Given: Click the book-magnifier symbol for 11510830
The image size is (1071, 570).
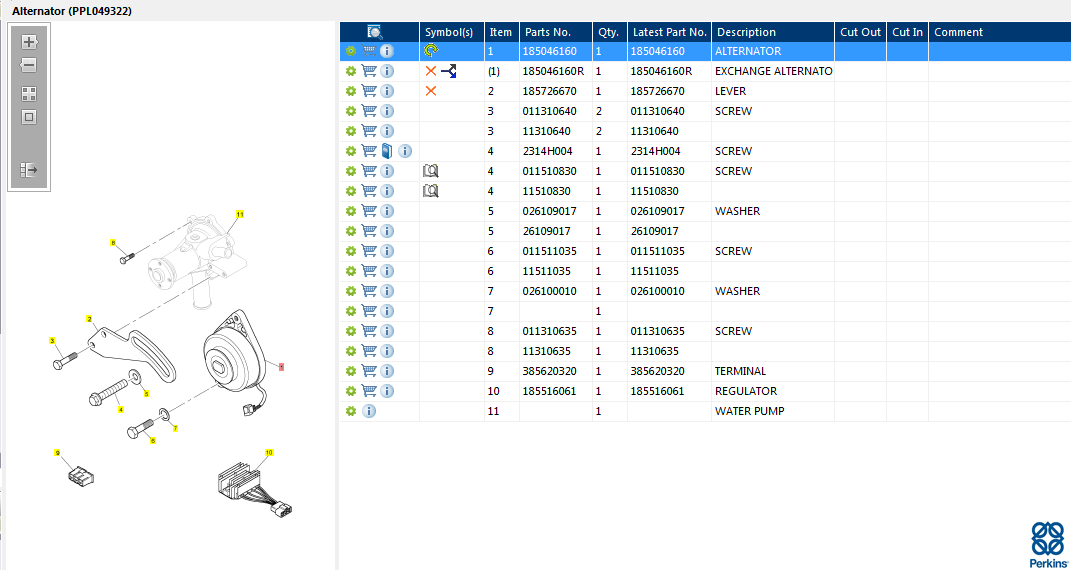Looking at the screenshot, I should 430,190.
